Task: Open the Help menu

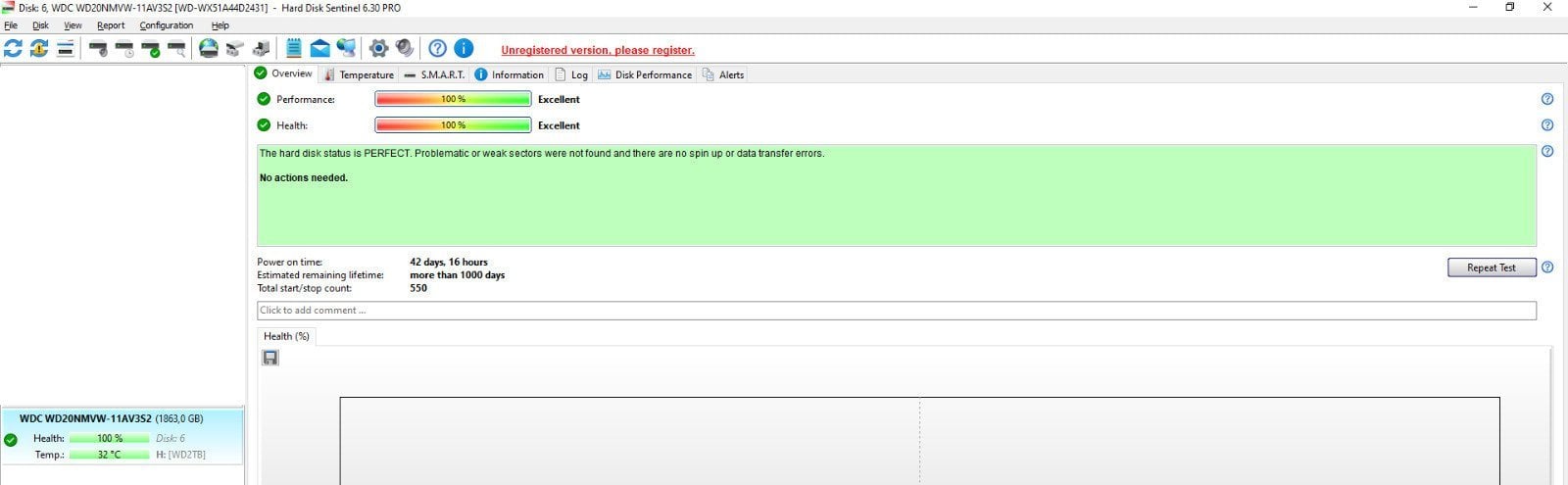Action: click(220, 25)
